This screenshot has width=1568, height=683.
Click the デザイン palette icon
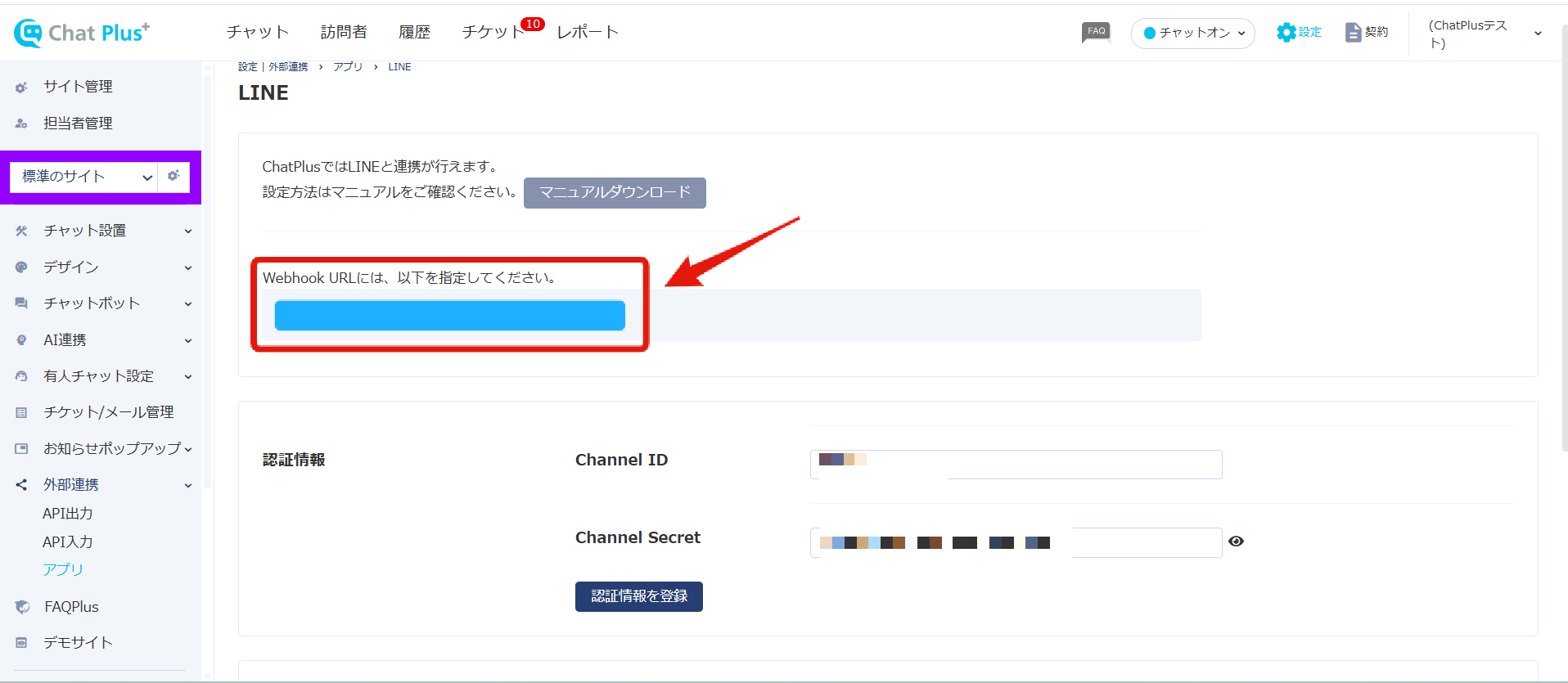tap(21, 267)
